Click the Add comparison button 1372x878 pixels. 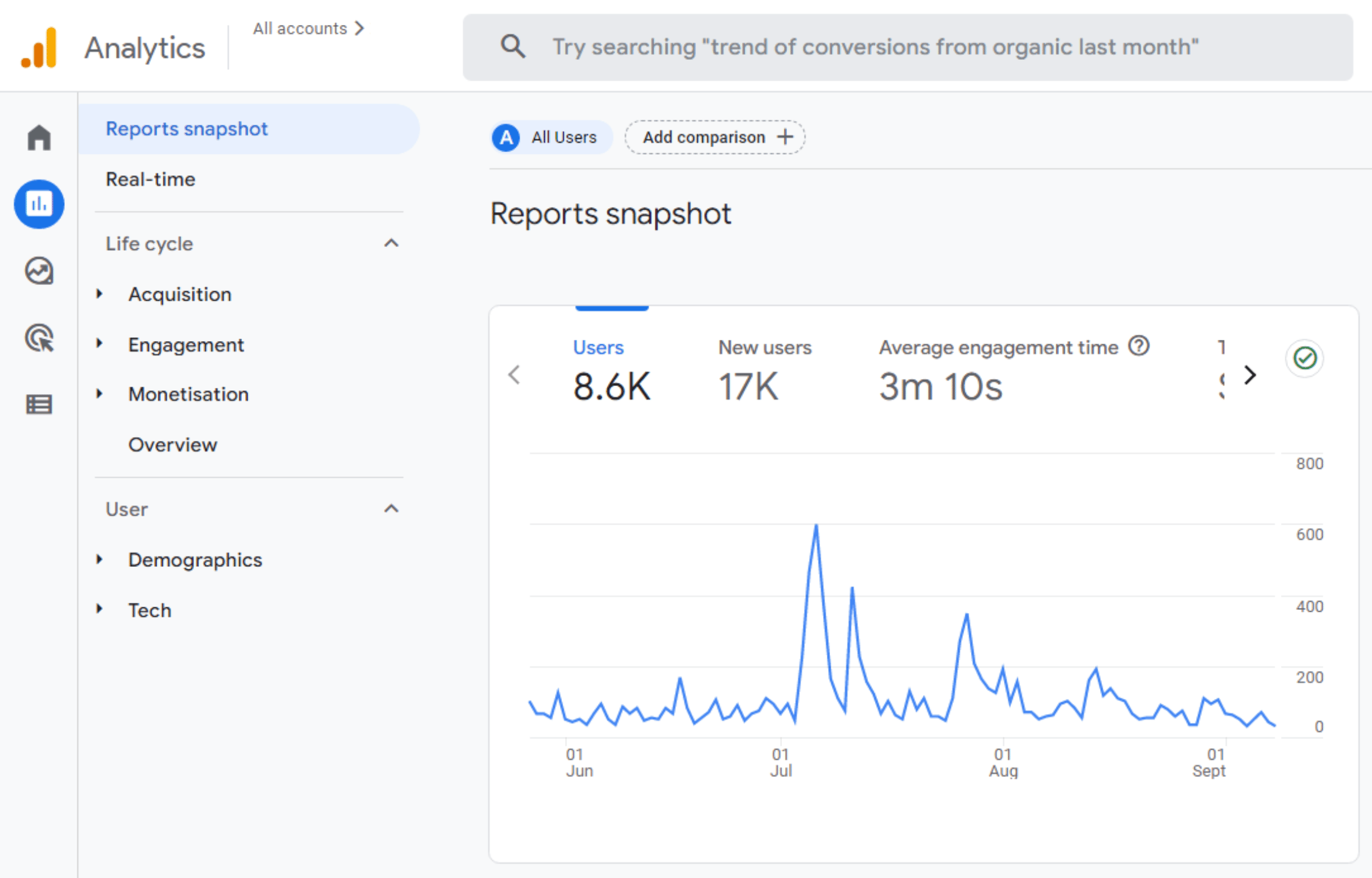tap(715, 137)
